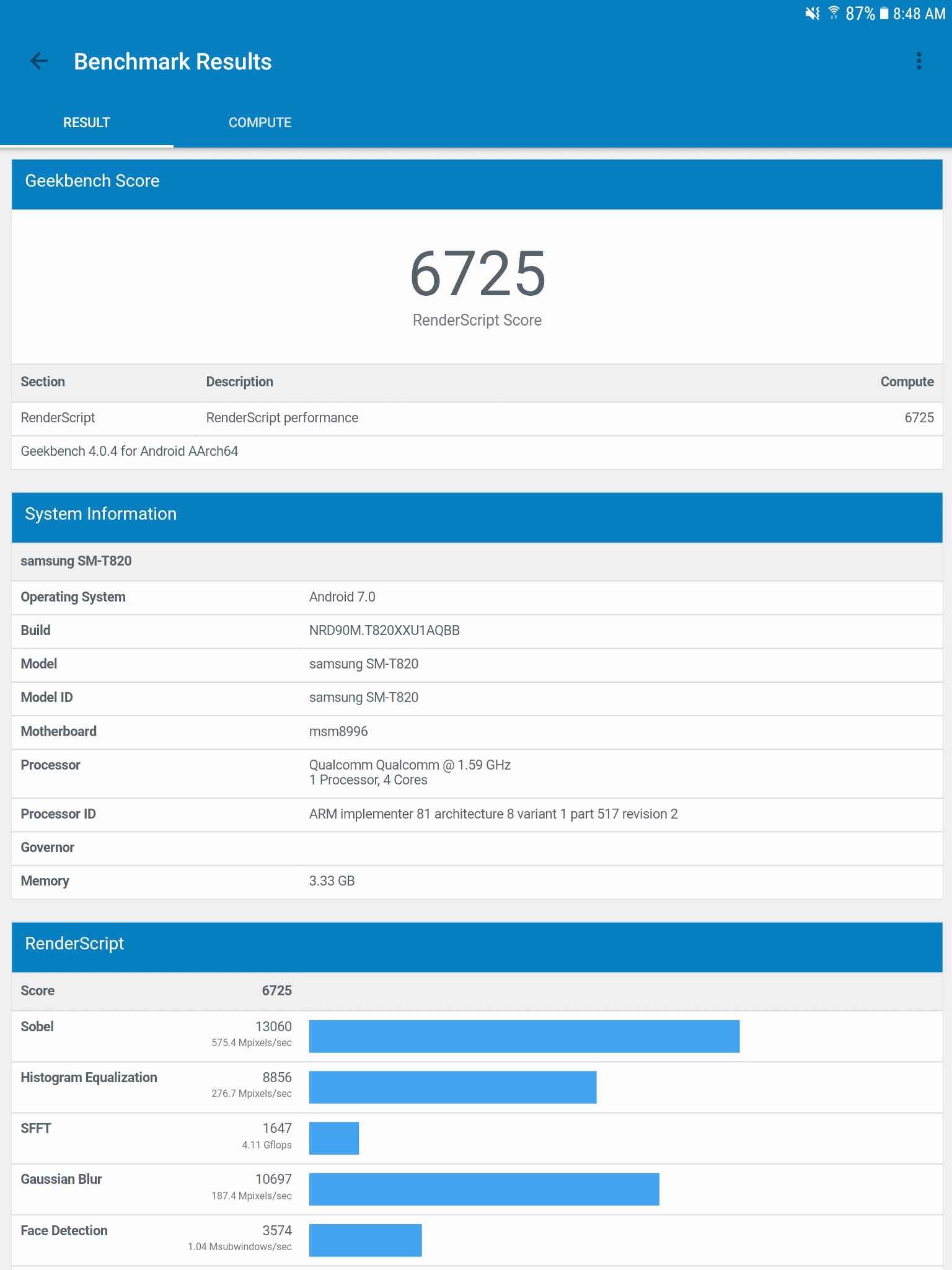Viewport: 952px width, 1270px height.
Task: Tap the Face Detection label
Action: (64, 1231)
